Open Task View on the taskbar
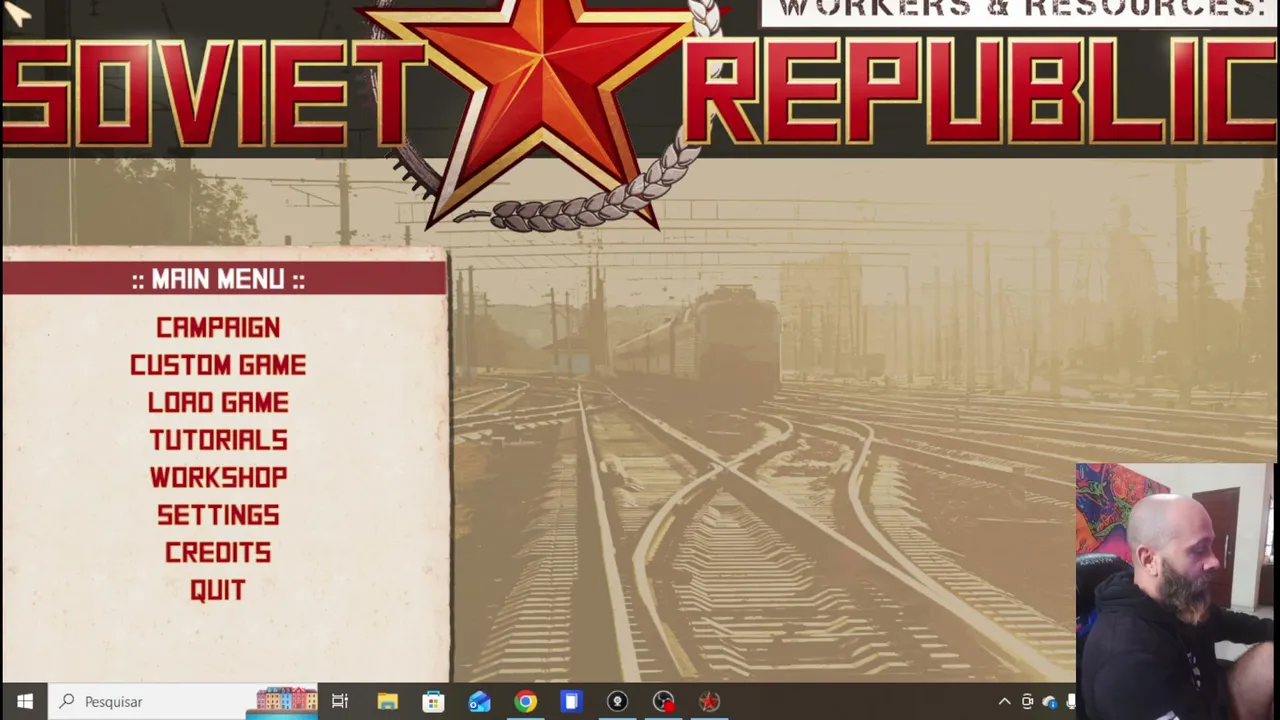 [x=340, y=702]
